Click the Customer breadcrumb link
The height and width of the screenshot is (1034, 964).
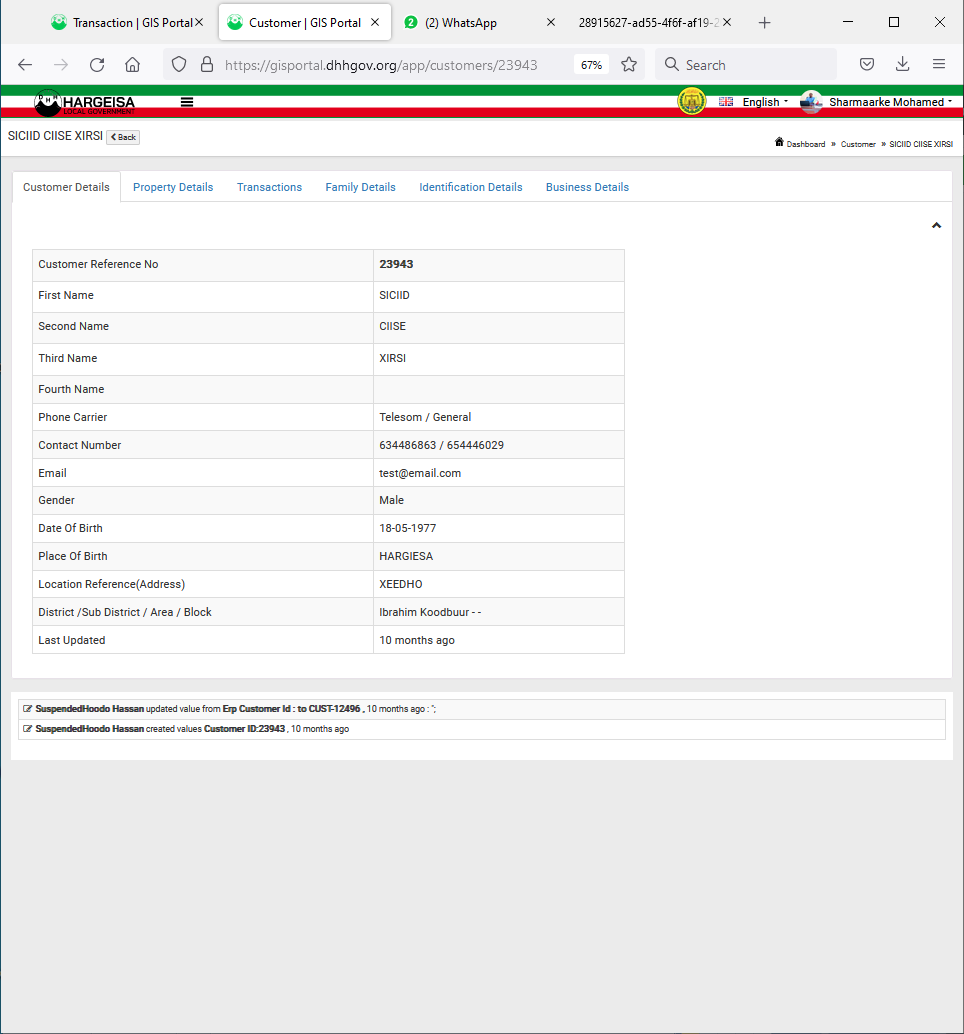[x=858, y=144]
